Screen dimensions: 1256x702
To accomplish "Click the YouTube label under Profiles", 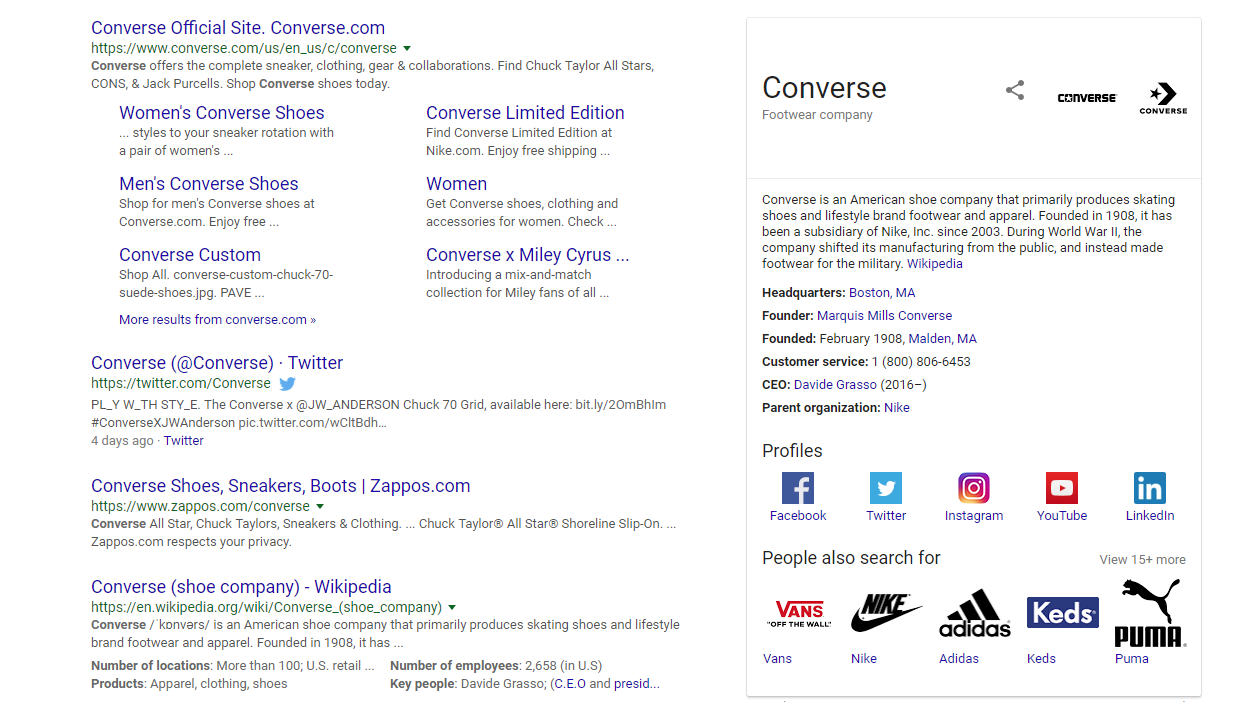I will coord(1062,516).
